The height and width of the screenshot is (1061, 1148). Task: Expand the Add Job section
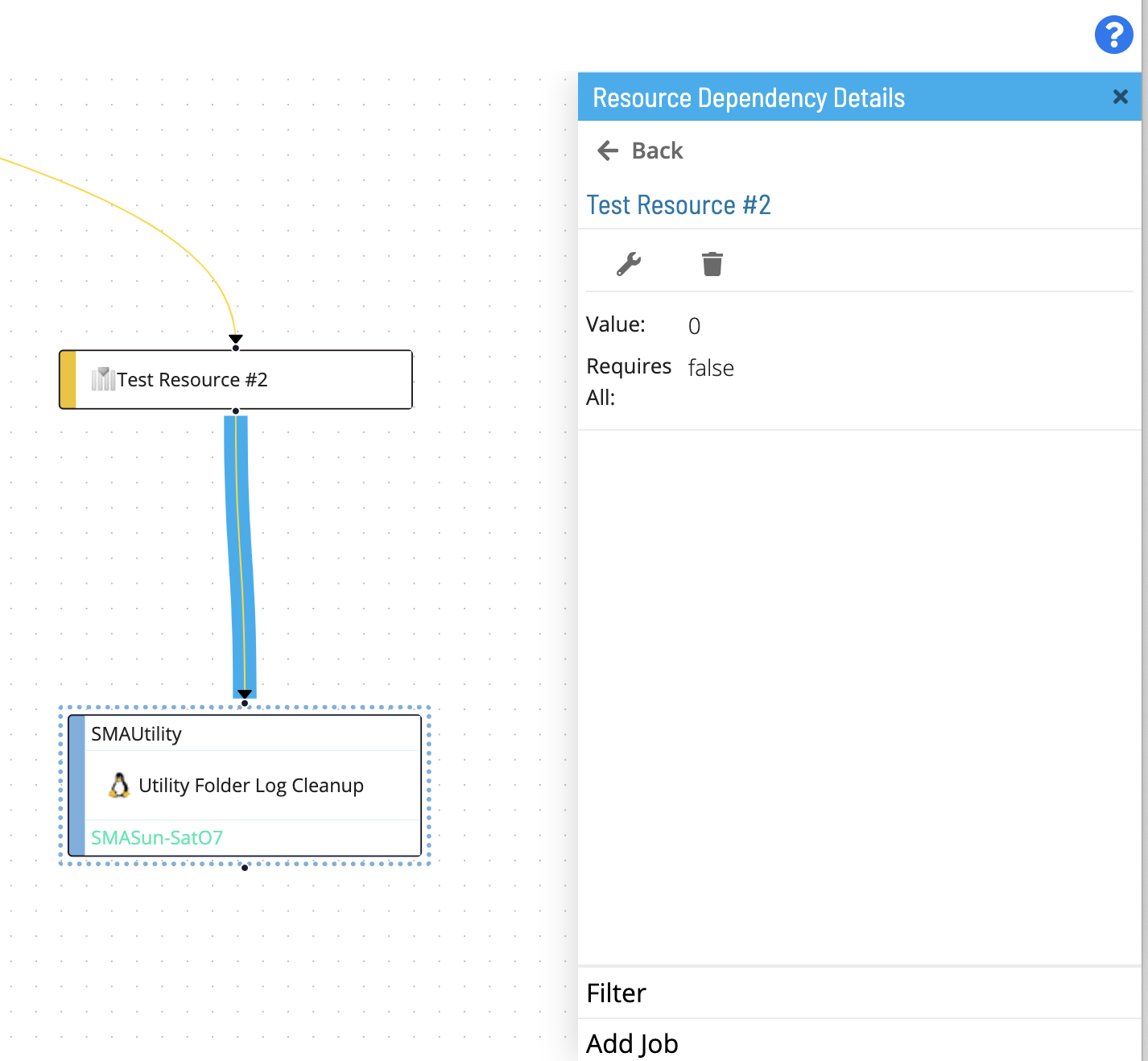(x=860, y=1042)
